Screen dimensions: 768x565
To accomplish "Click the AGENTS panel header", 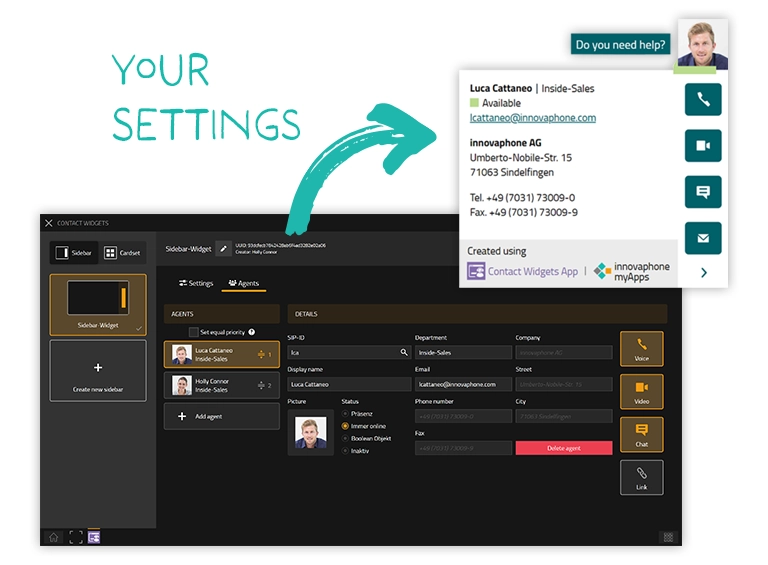I will click(222, 314).
